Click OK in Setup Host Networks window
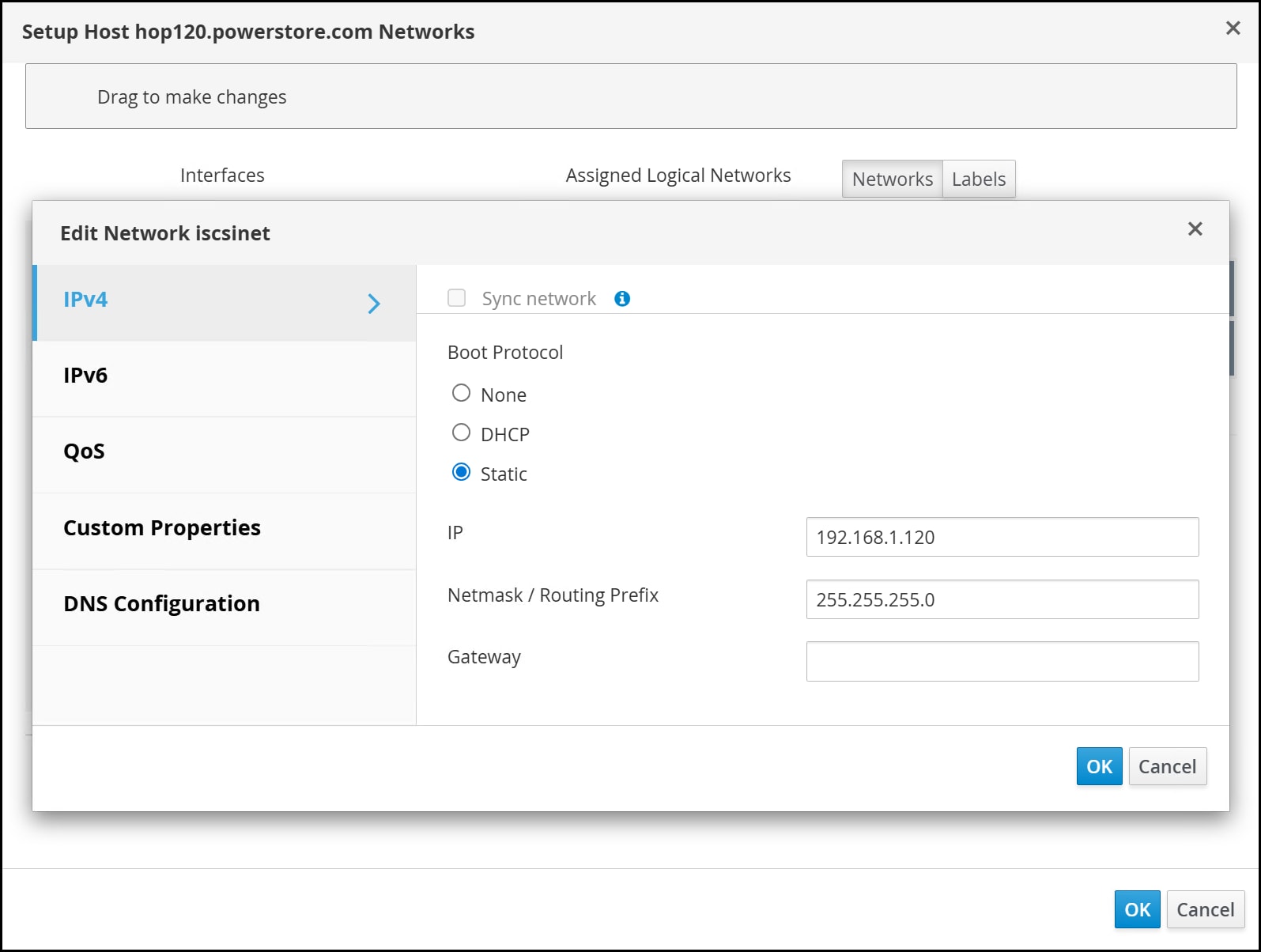 click(1138, 909)
